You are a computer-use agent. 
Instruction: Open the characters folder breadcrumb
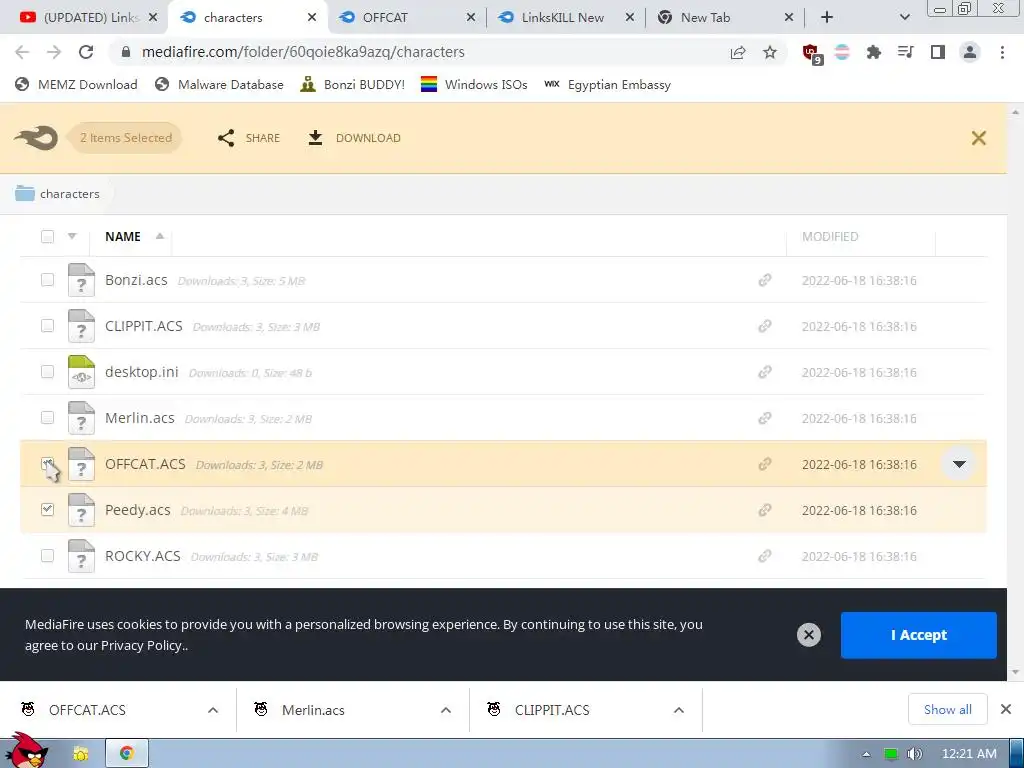click(x=57, y=194)
